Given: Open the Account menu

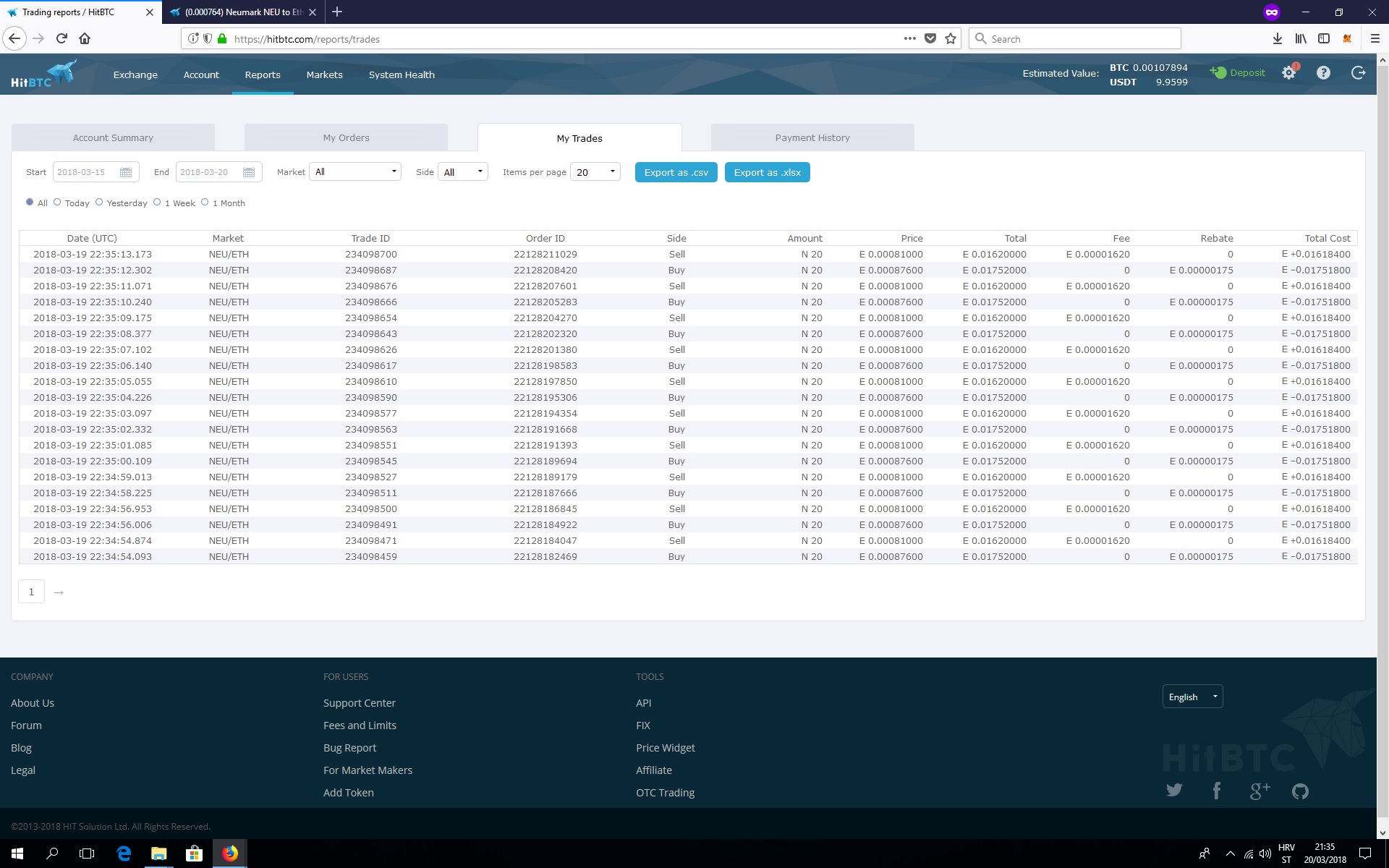Looking at the screenshot, I should [x=201, y=75].
